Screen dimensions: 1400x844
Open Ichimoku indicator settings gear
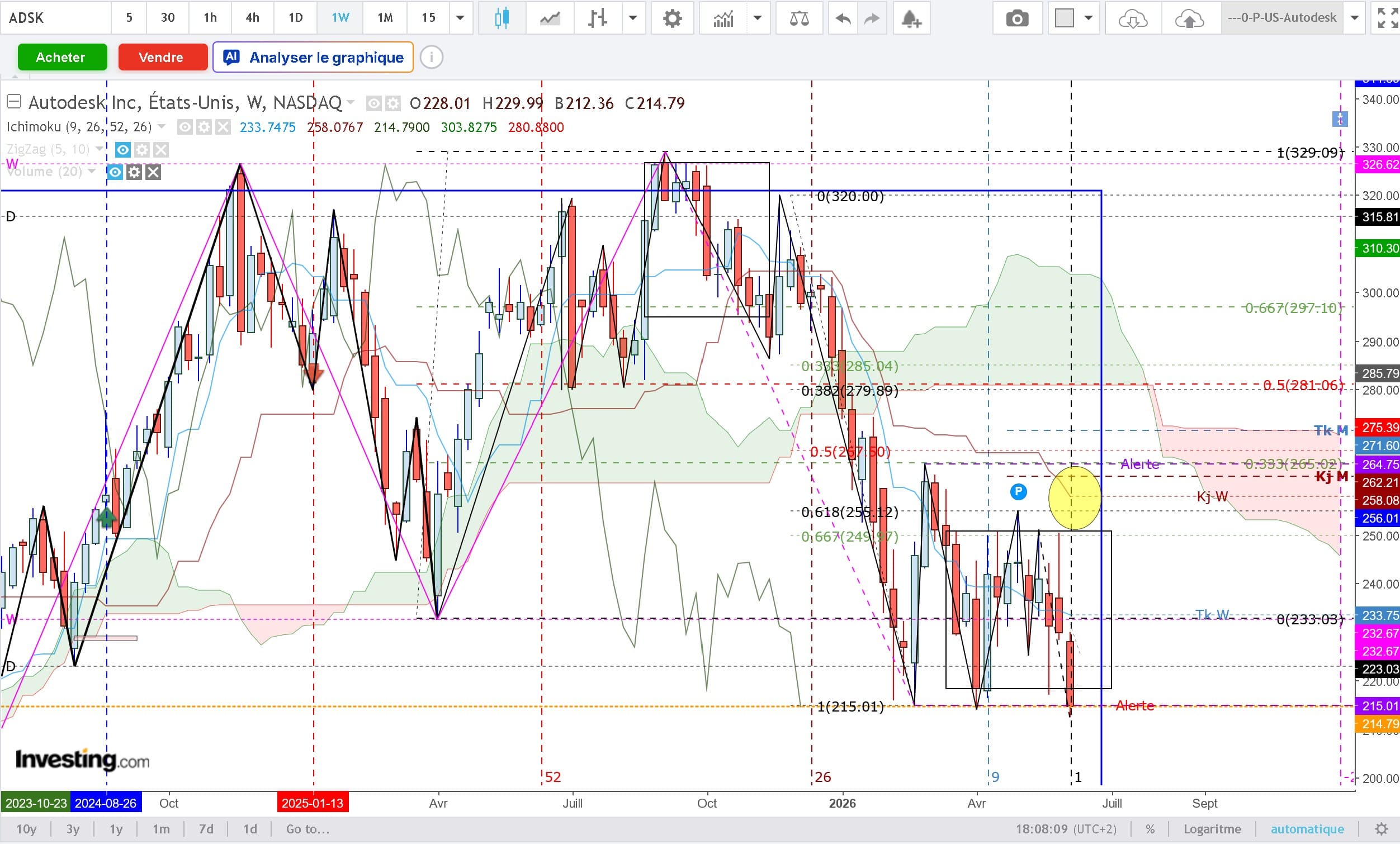tap(204, 127)
